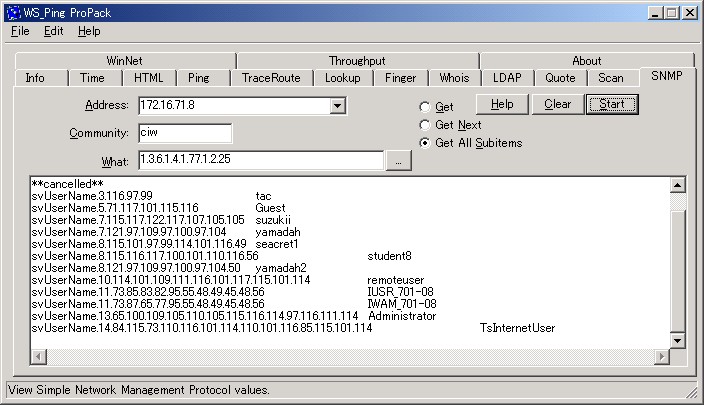Viewport: 704px width, 405px height.
Task: Switch to the TraceRoute tab
Action: tap(271, 78)
